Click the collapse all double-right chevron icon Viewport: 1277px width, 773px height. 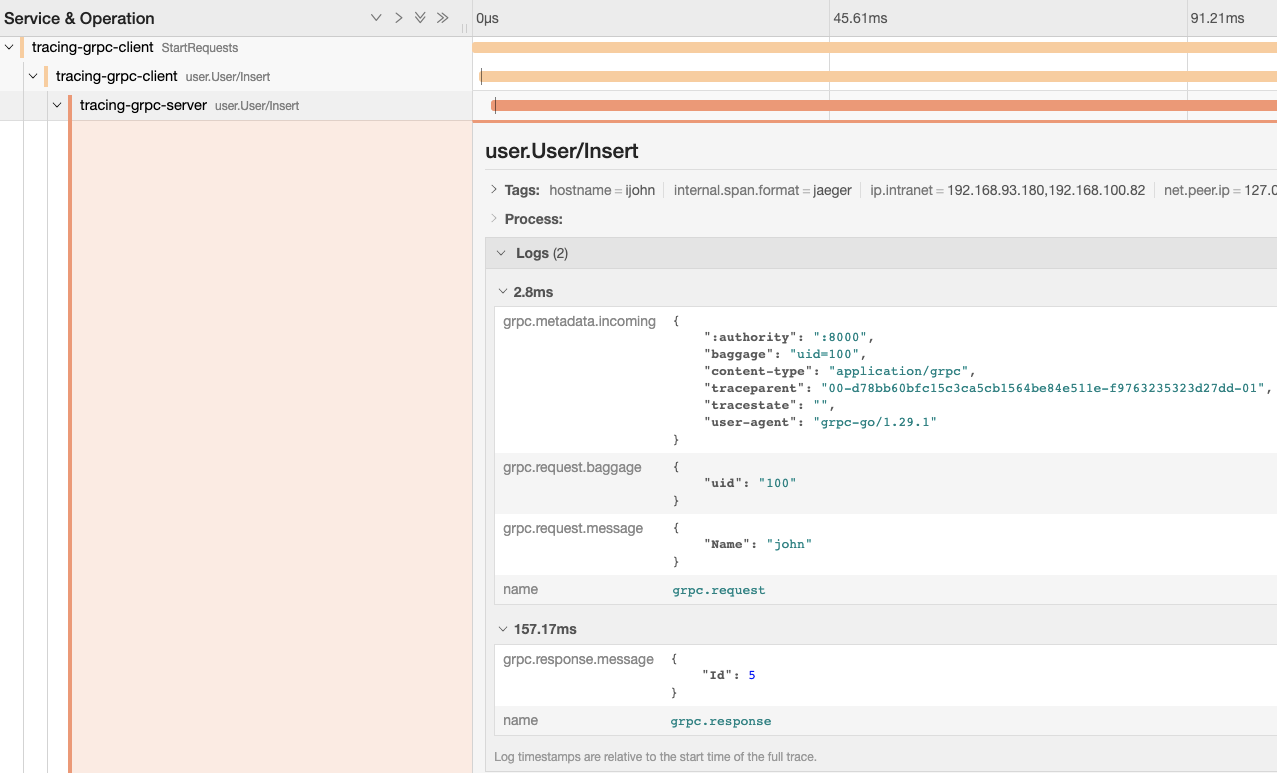(x=442, y=18)
